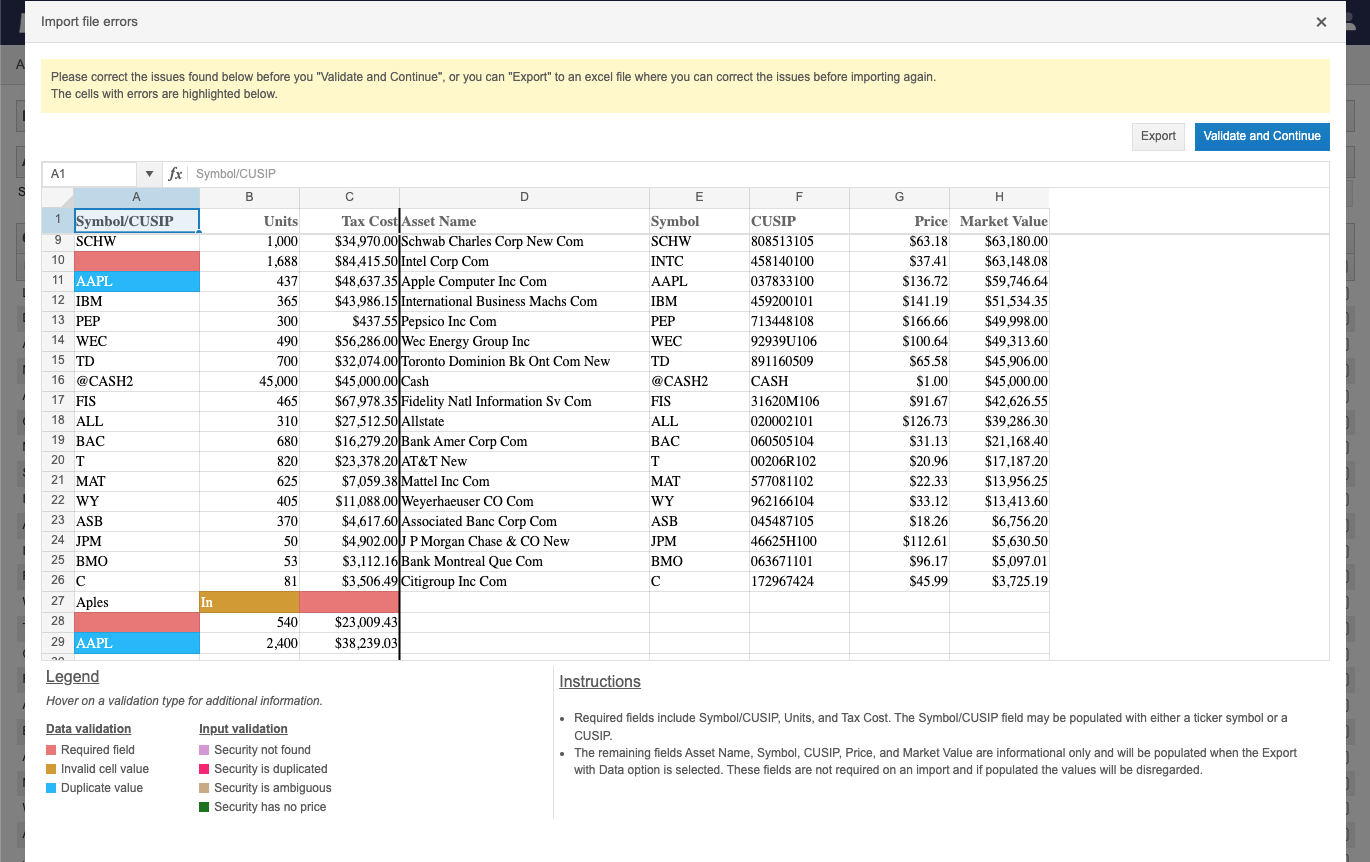This screenshot has height=862, width=1370.
Task: Select column H header
Action: pos(999,197)
